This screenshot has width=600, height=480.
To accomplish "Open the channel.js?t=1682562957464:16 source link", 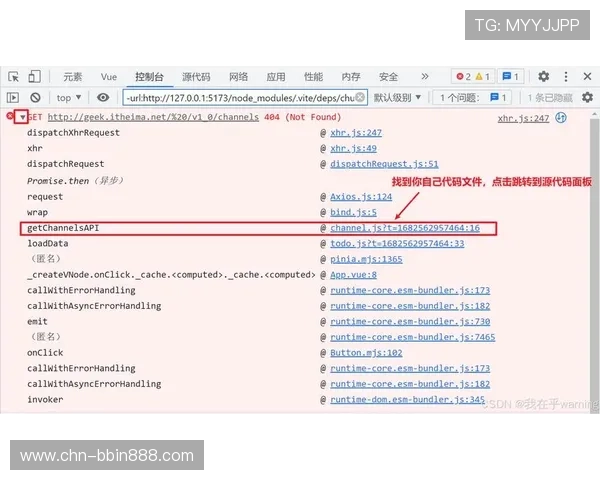I will (404, 228).
